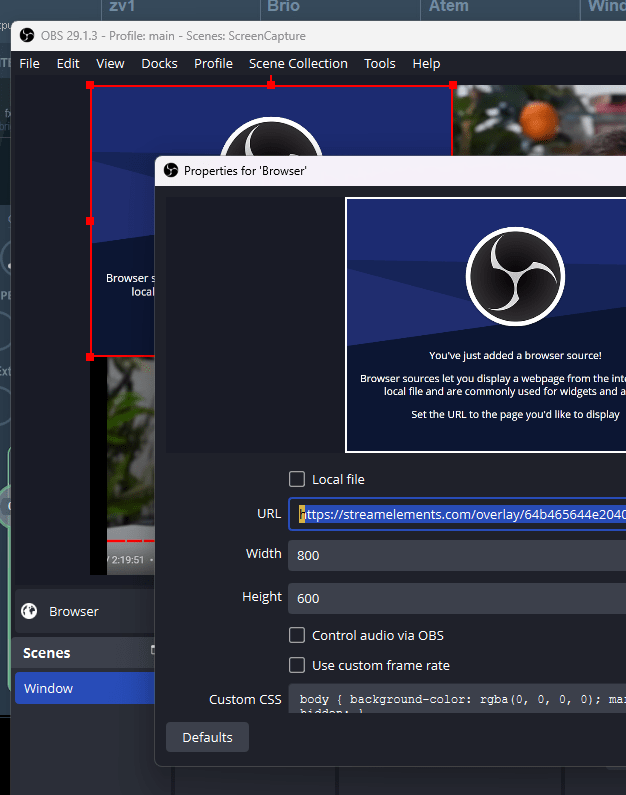Click the Scenes dock pop-out icon

tap(153, 650)
